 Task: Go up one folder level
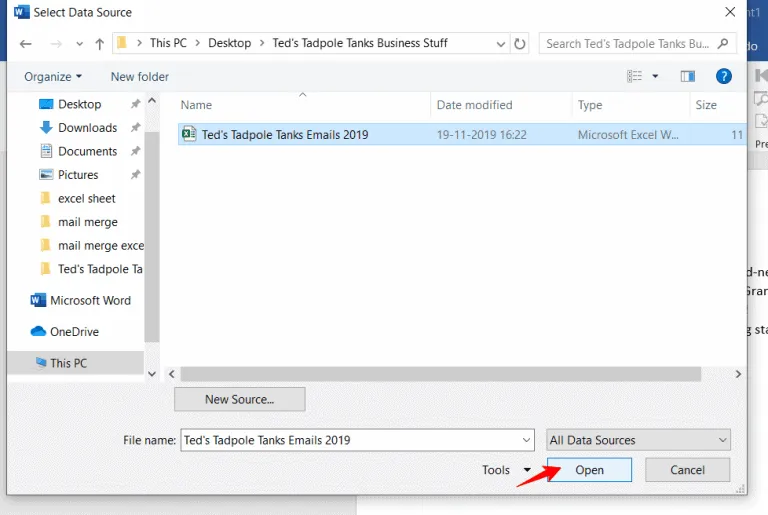[99, 44]
